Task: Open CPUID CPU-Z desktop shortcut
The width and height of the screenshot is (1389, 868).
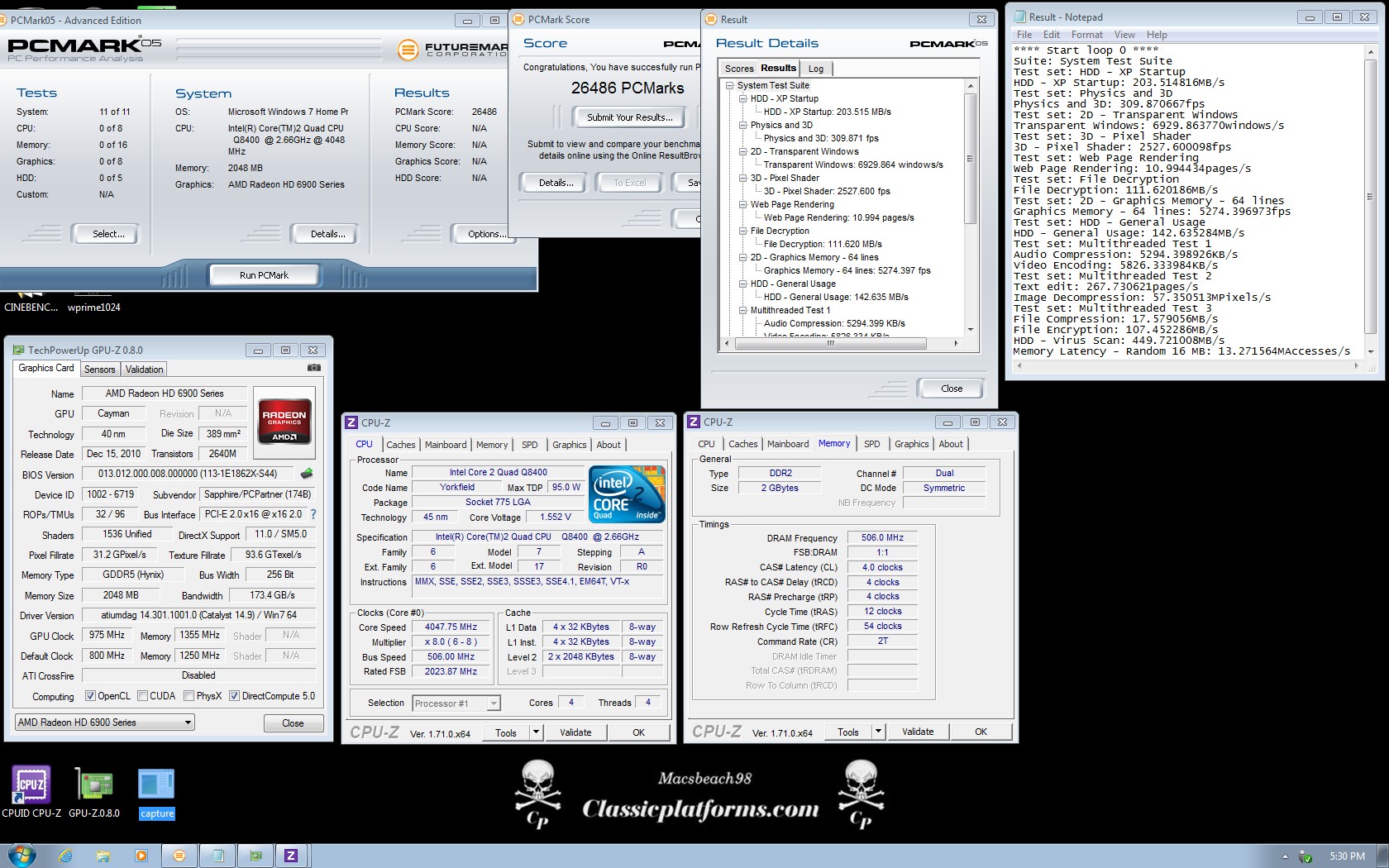Action: [x=31, y=790]
